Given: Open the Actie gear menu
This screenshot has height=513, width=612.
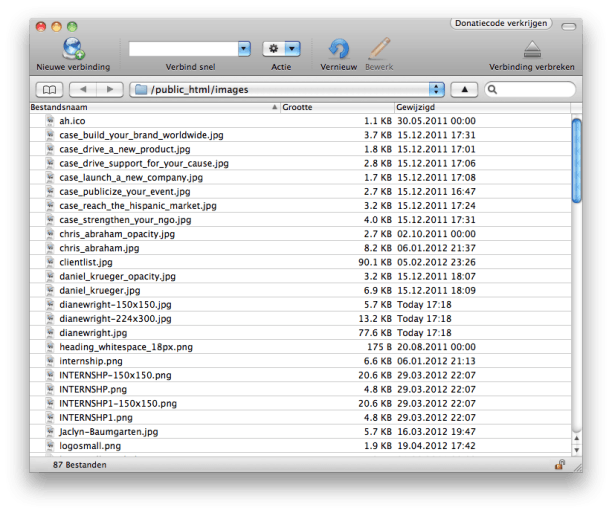Looking at the screenshot, I should [x=281, y=49].
